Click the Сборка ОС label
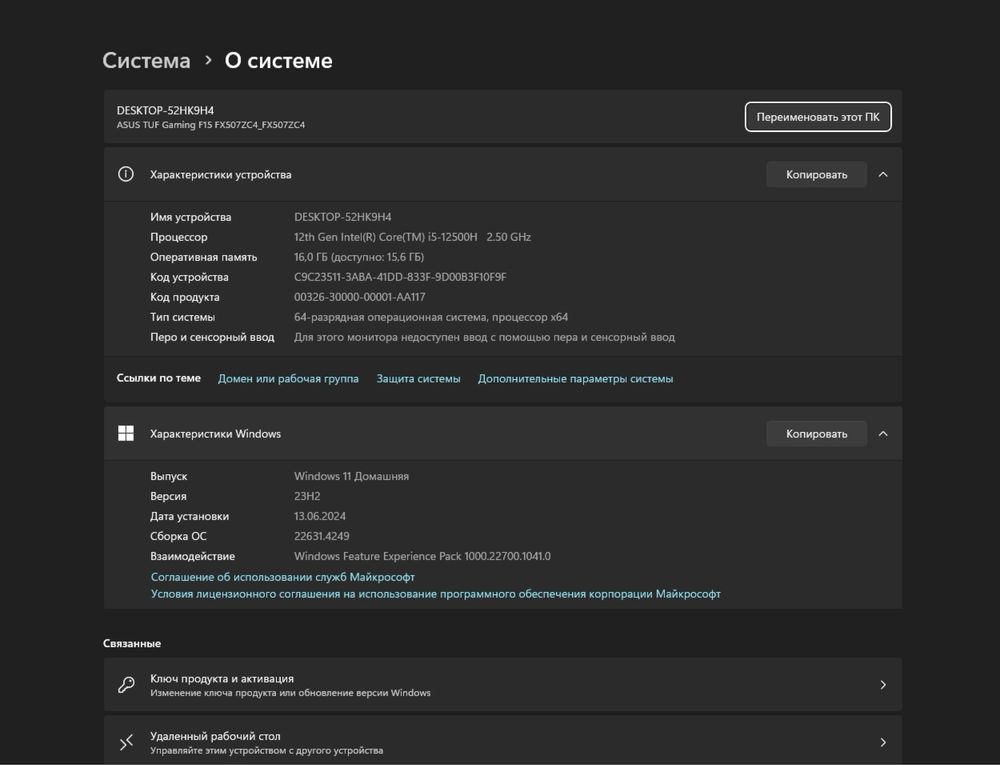This screenshot has width=1000, height=765. (x=179, y=536)
